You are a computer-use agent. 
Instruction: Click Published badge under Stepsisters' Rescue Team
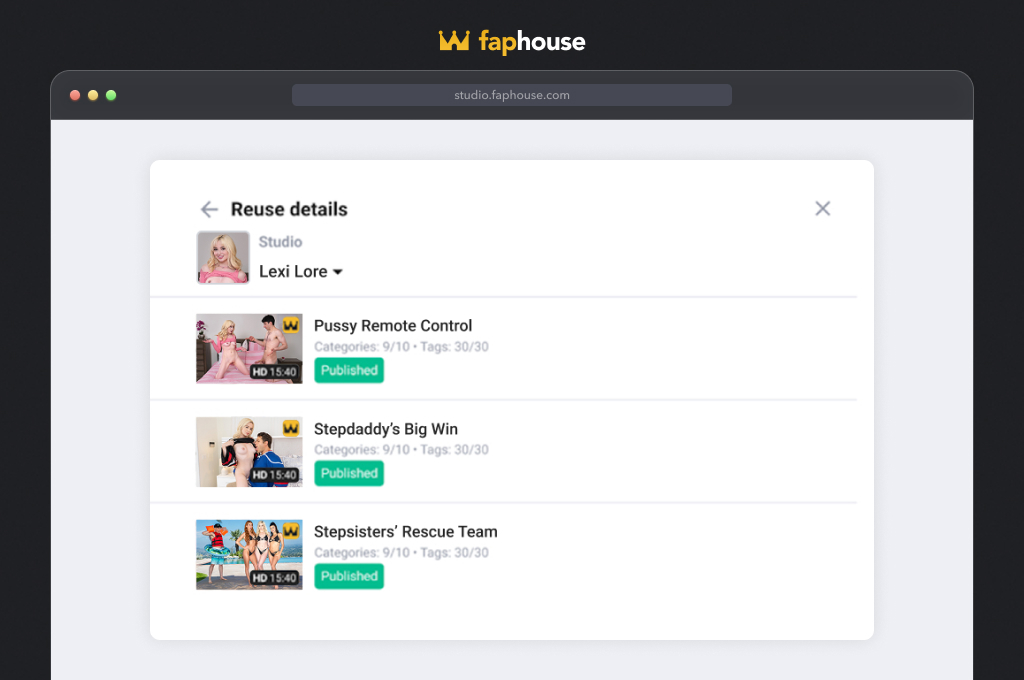click(349, 576)
